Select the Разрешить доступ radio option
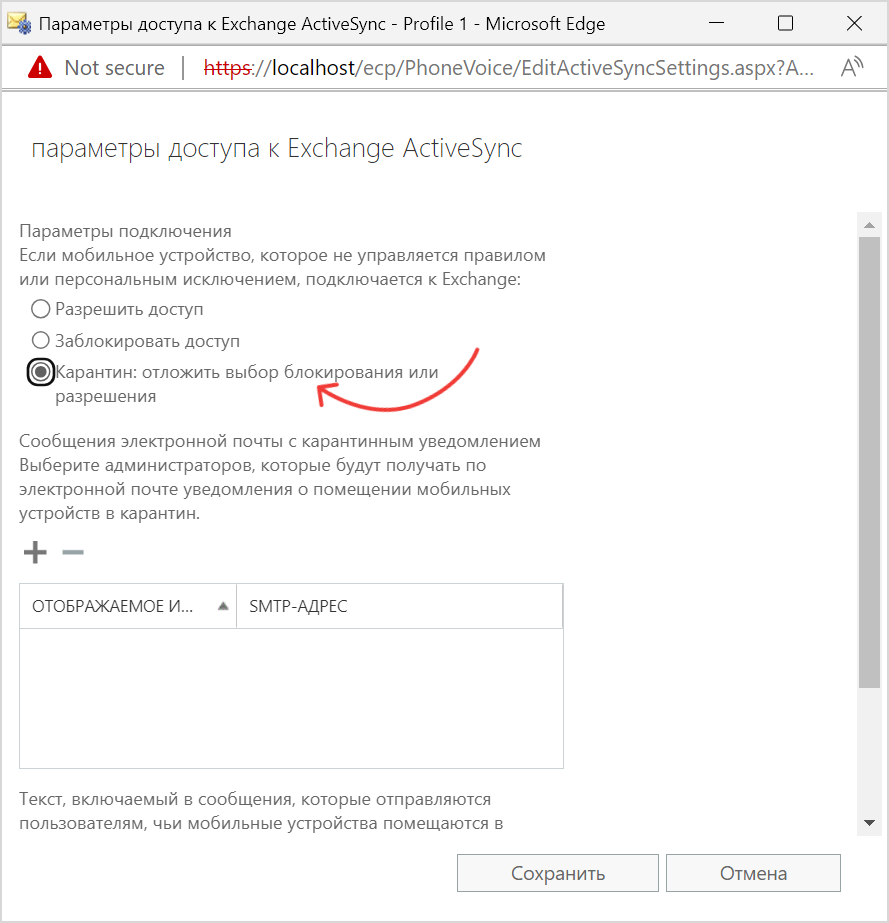Image resolution: width=889 pixels, height=923 pixels. tap(40, 308)
